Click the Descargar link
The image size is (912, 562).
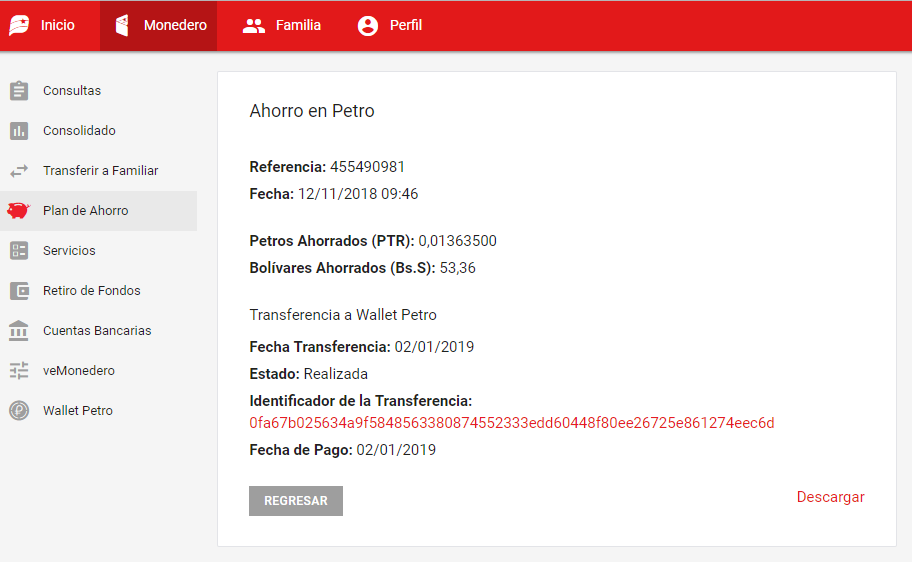click(x=830, y=497)
